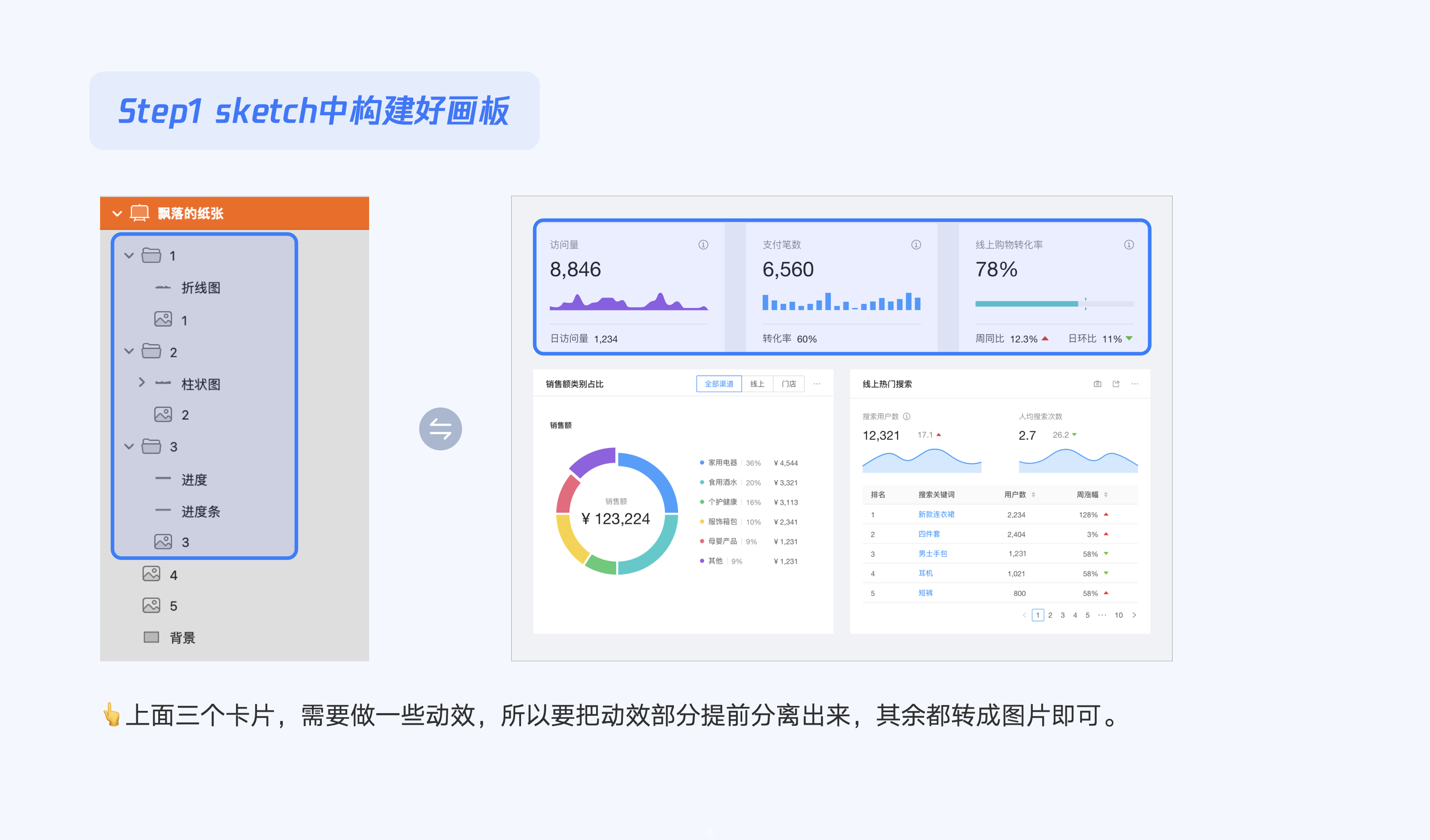Click the teal conversion progress bar
The width and height of the screenshot is (1430, 840).
pyautogui.click(x=1026, y=304)
